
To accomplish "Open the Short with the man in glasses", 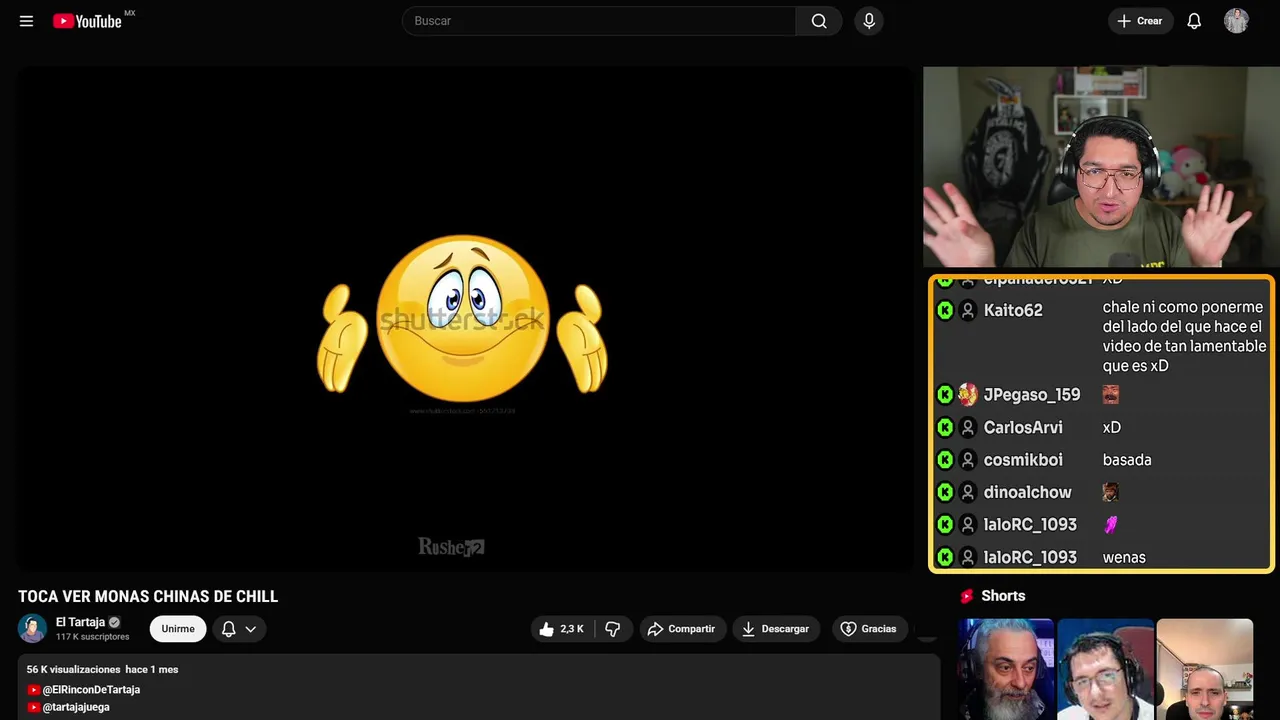I will 1105,669.
